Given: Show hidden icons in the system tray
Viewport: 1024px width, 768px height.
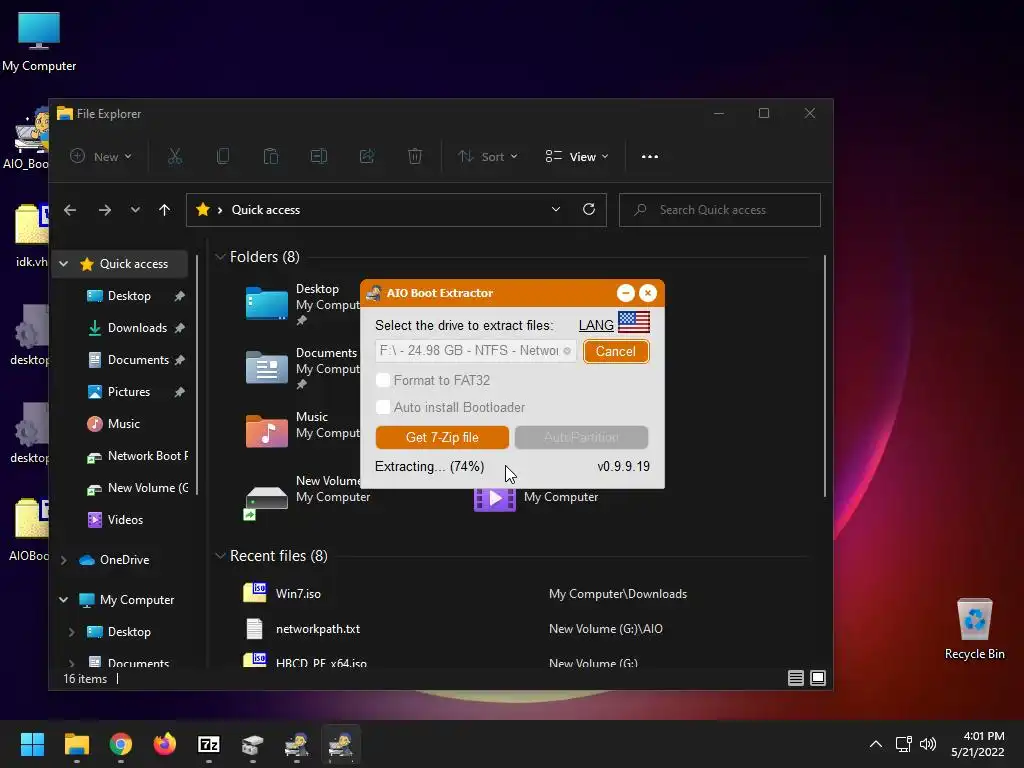Looking at the screenshot, I should point(876,744).
